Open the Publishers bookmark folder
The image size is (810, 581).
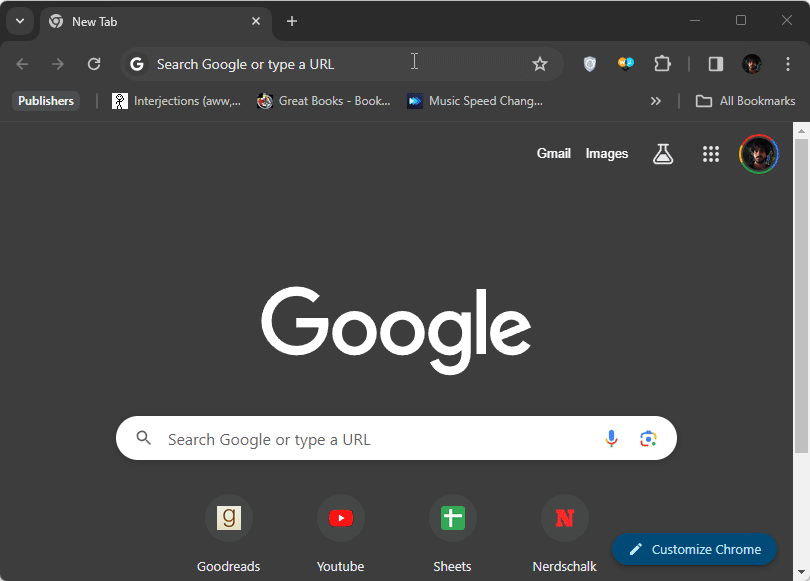pos(46,101)
